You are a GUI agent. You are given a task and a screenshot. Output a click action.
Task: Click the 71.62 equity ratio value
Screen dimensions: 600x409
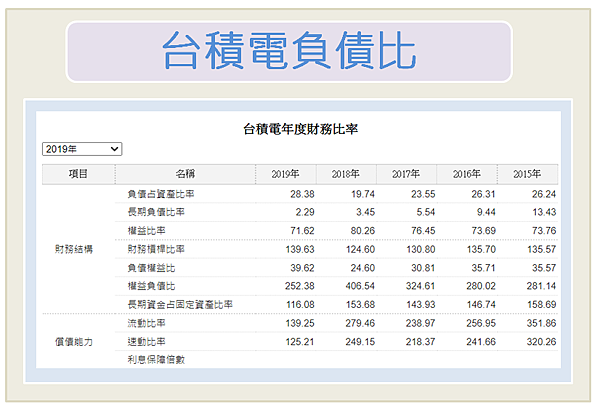(x=302, y=231)
